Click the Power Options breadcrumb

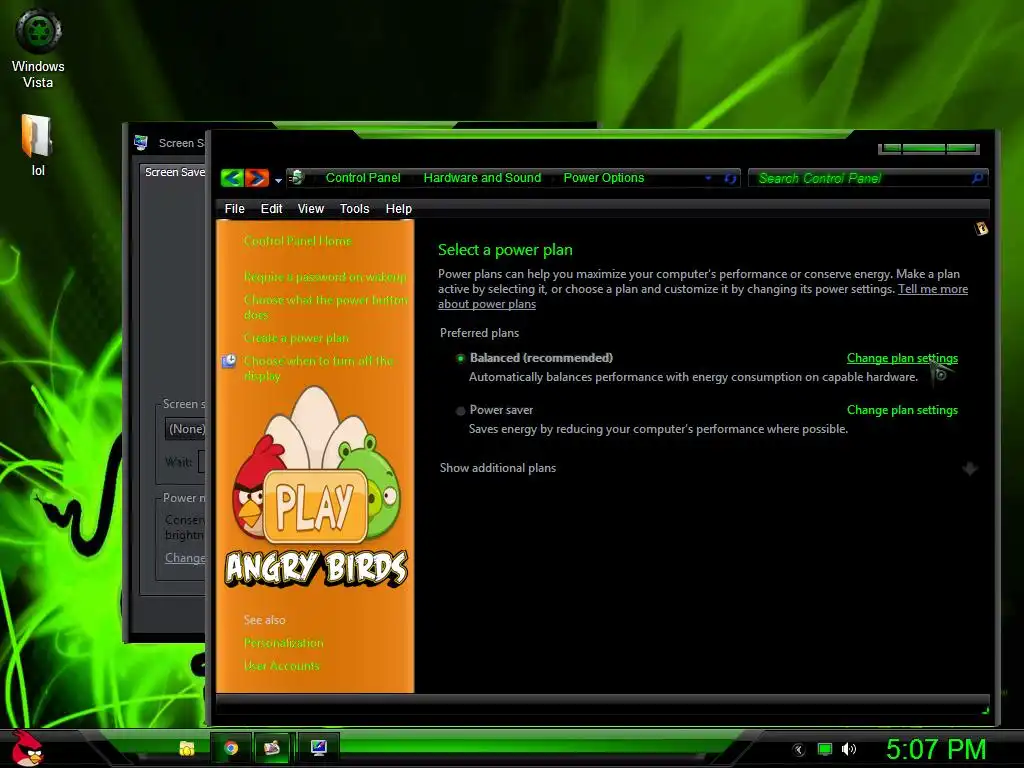(603, 178)
